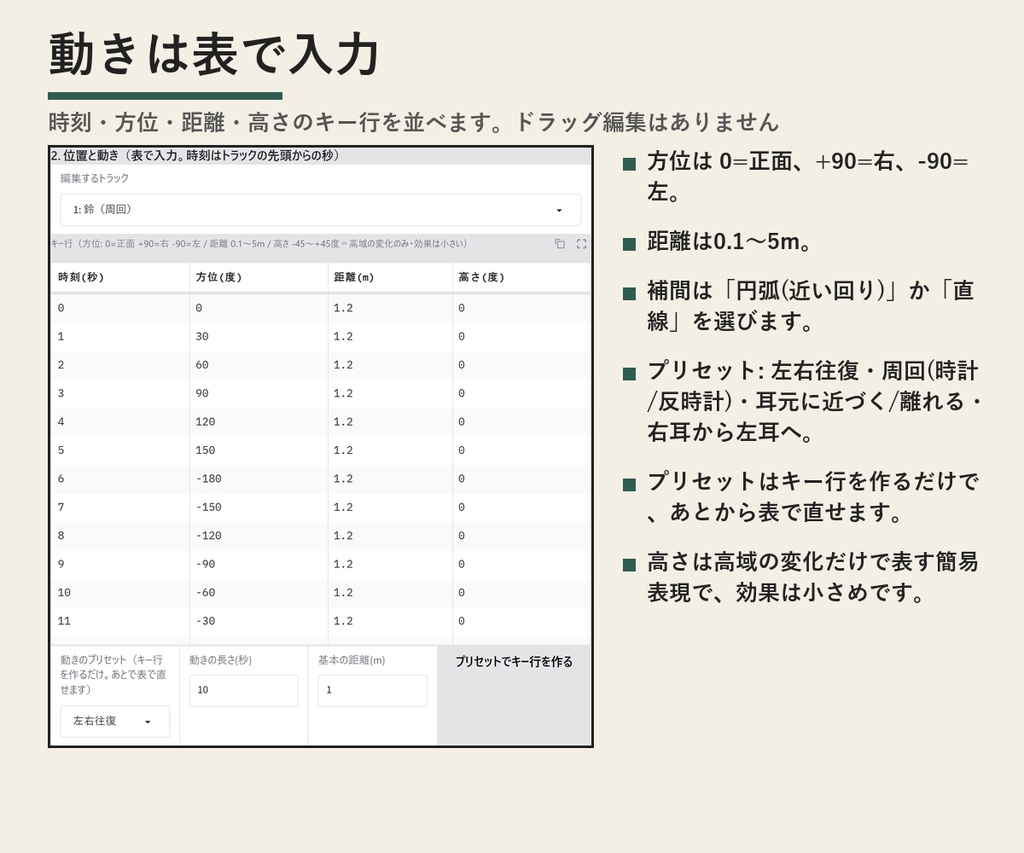Select the 時刻 cell showing 10
Image resolution: width=1024 pixels, height=853 pixels.
(120, 592)
